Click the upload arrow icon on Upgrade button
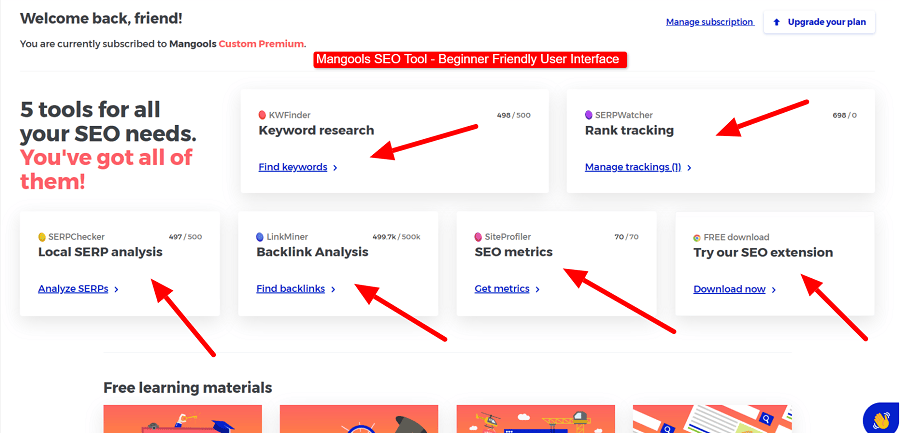The height and width of the screenshot is (433, 900). tap(777, 22)
